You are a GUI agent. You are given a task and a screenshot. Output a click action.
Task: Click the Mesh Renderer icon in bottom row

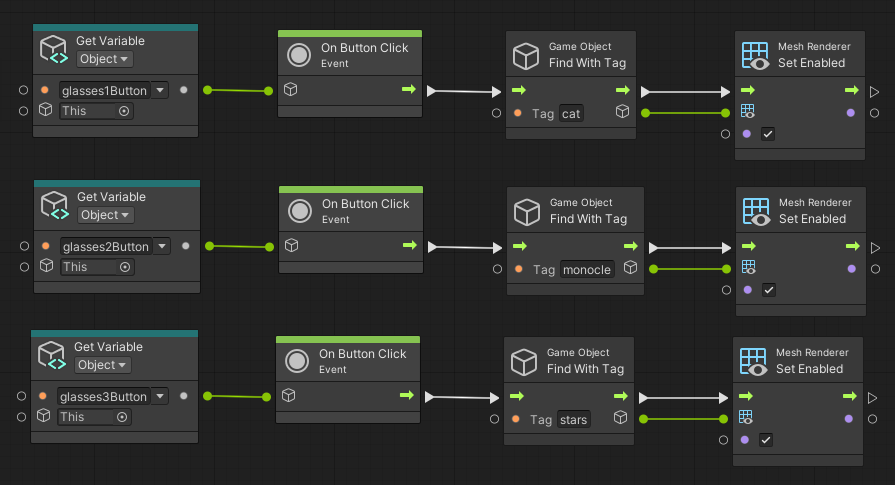[x=754, y=361]
